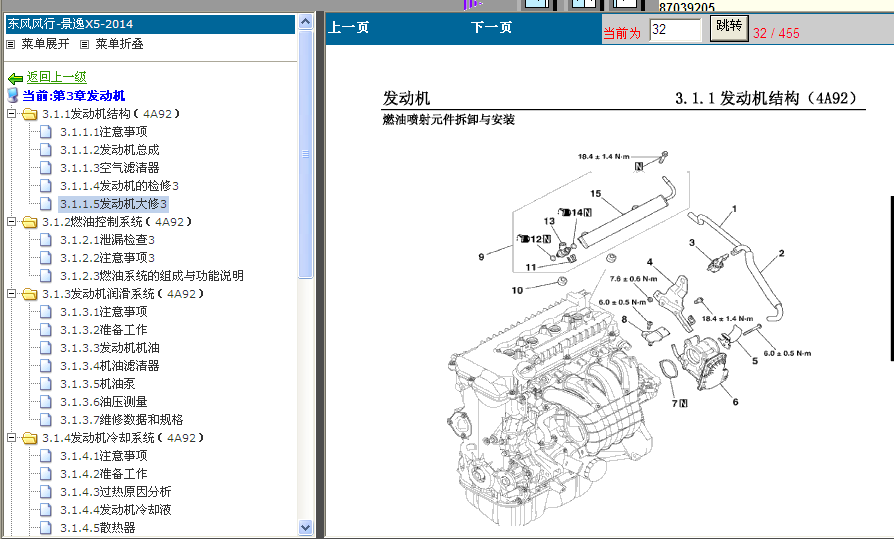The image size is (894, 539).
Task: Click 3.1.3.7维修数据和规格 entry
Action: (x=122, y=420)
